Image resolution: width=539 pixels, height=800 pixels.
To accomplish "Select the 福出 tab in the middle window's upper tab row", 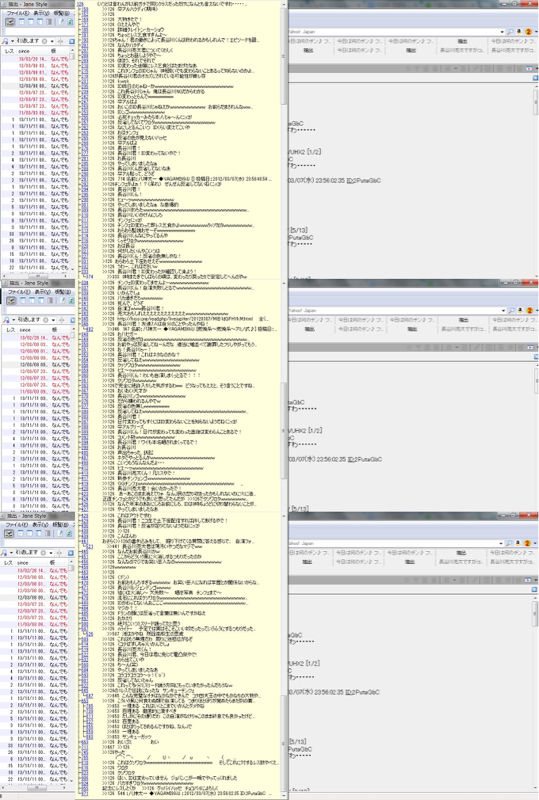I will [463, 320].
